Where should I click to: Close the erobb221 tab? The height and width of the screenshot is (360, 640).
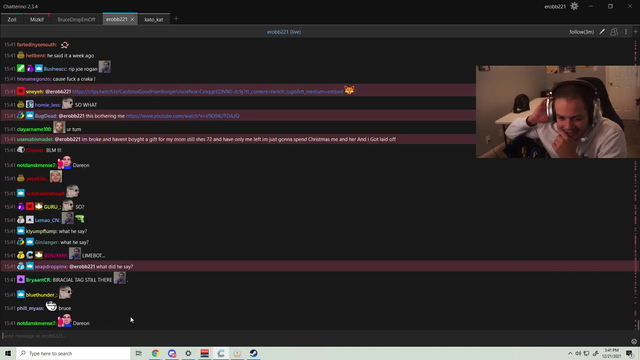(x=132, y=19)
